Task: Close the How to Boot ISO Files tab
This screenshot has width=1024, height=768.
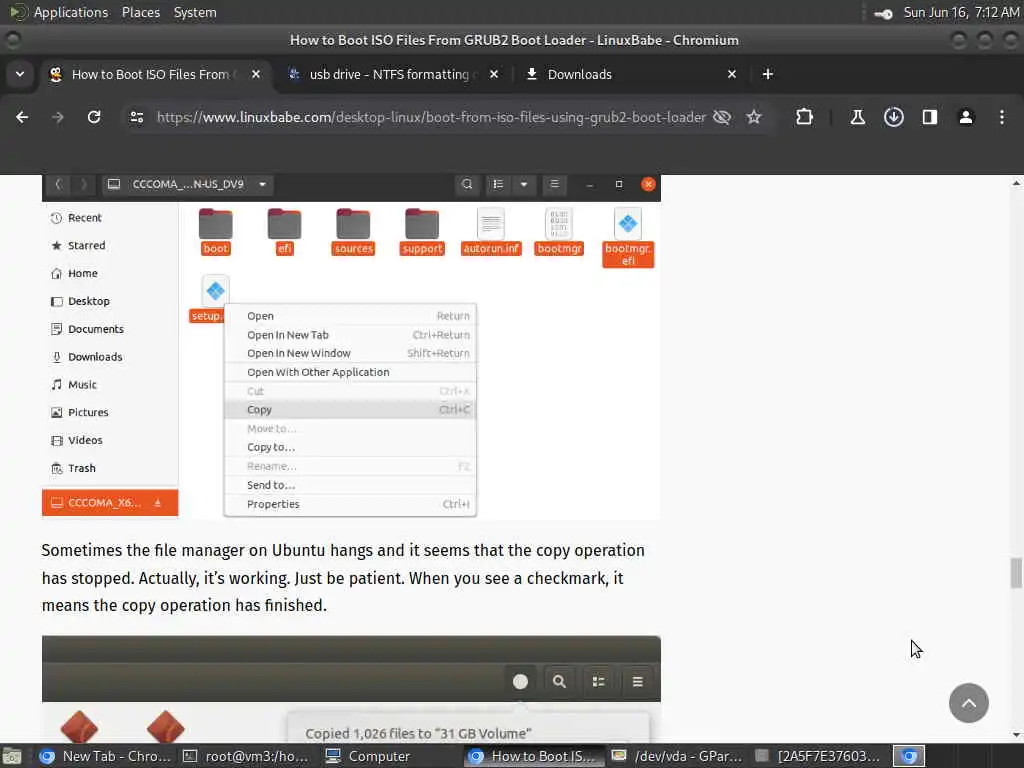Action: pyautogui.click(x=256, y=74)
